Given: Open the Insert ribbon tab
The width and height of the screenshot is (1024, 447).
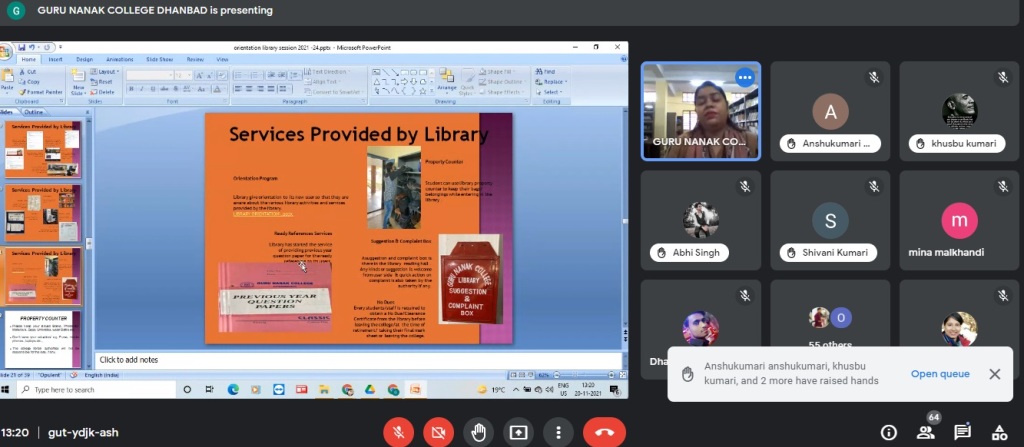Looking at the screenshot, I should pos(56,59).
